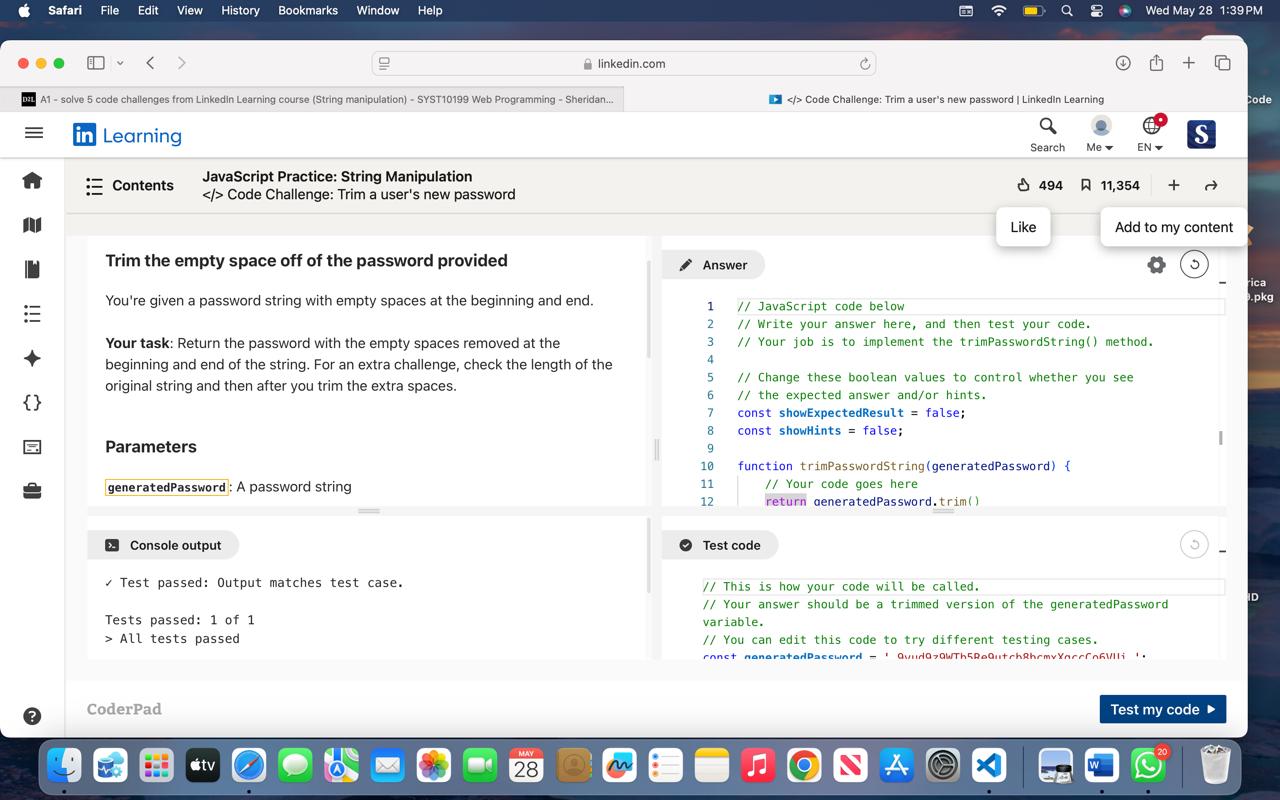The image size is (1280, 800).
Task: Click the linkedin.com address bar
Action: [x=624, y=63]
